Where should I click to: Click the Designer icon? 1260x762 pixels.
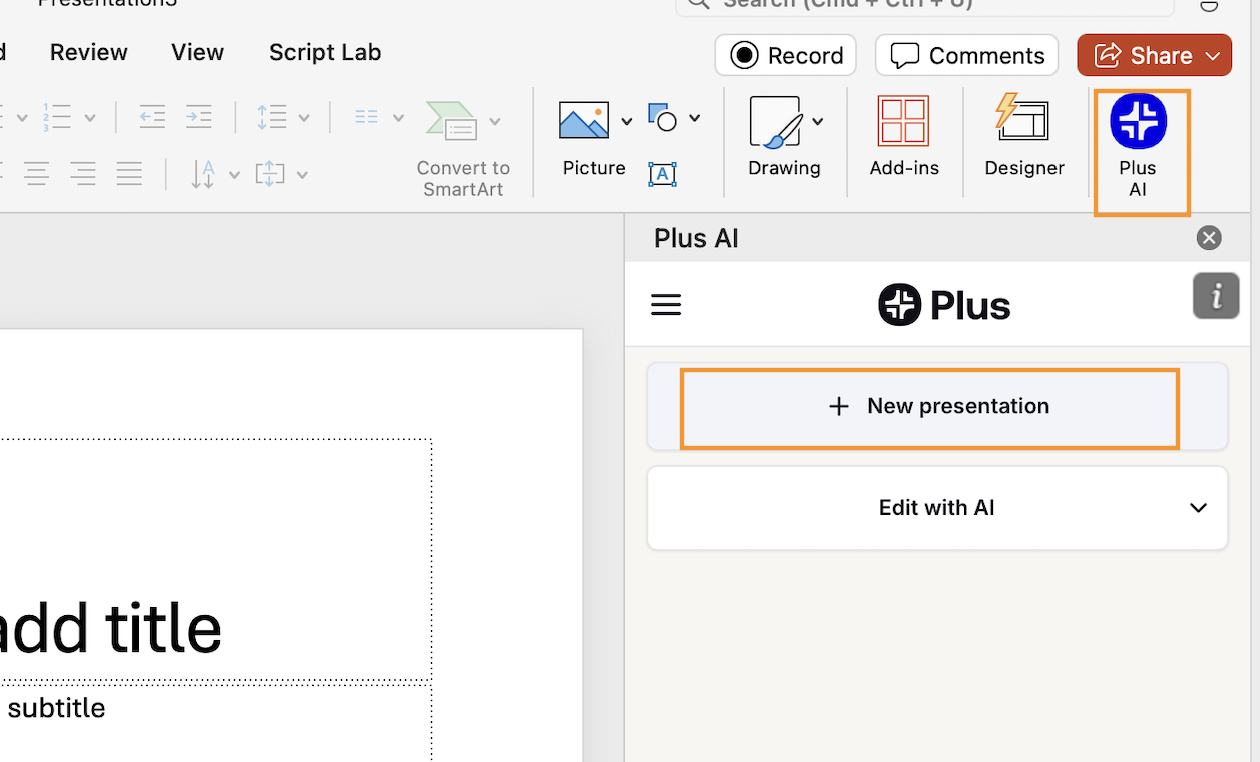tap(1023, 136)
